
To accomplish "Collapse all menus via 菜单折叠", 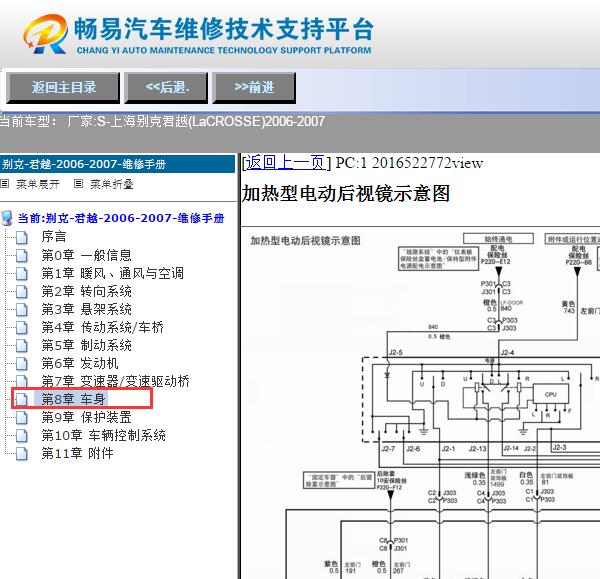I will pyautogui.click(x=111, y=184).
